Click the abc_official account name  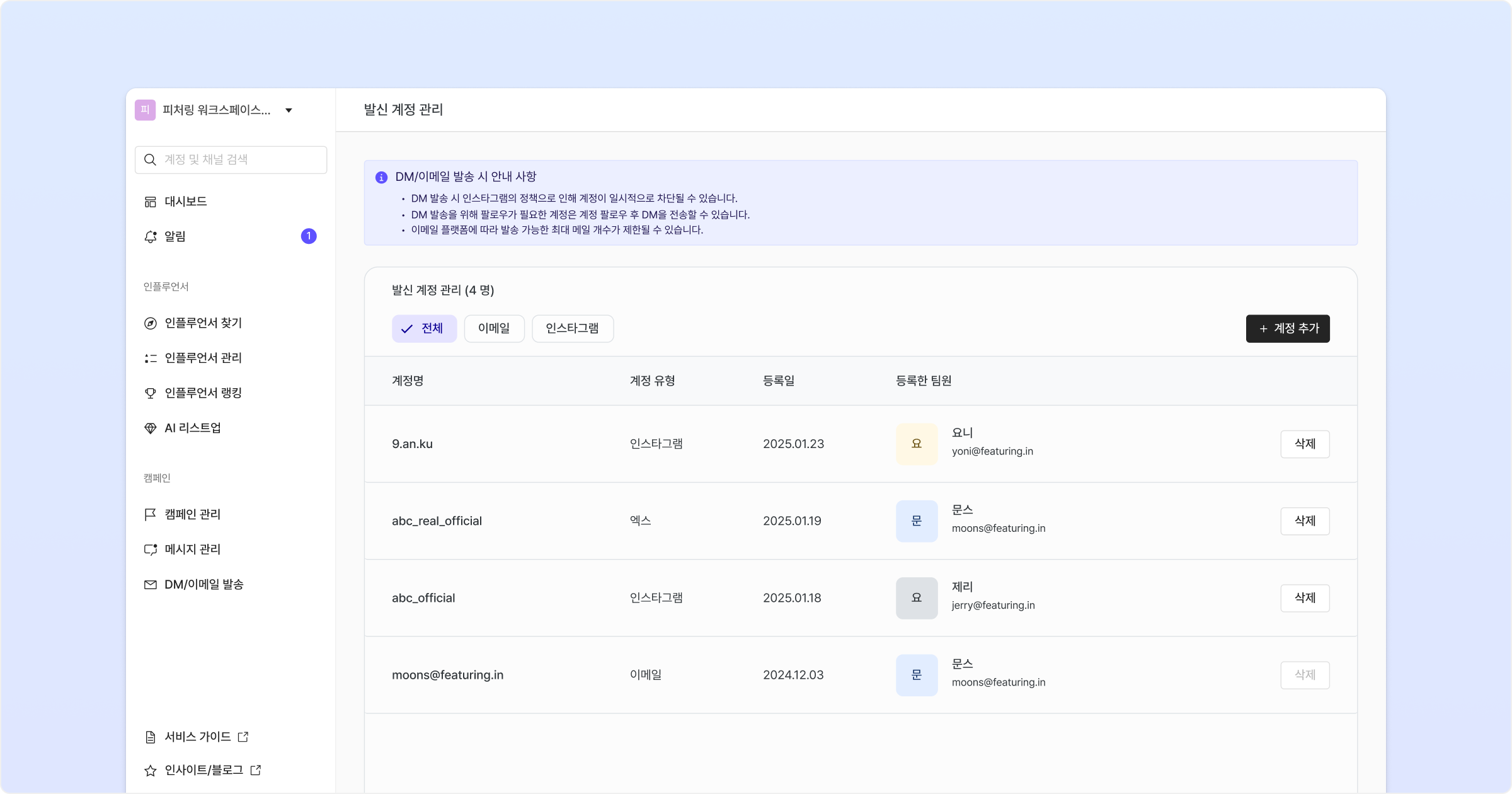pyautogui.click(x=423, y=598)
